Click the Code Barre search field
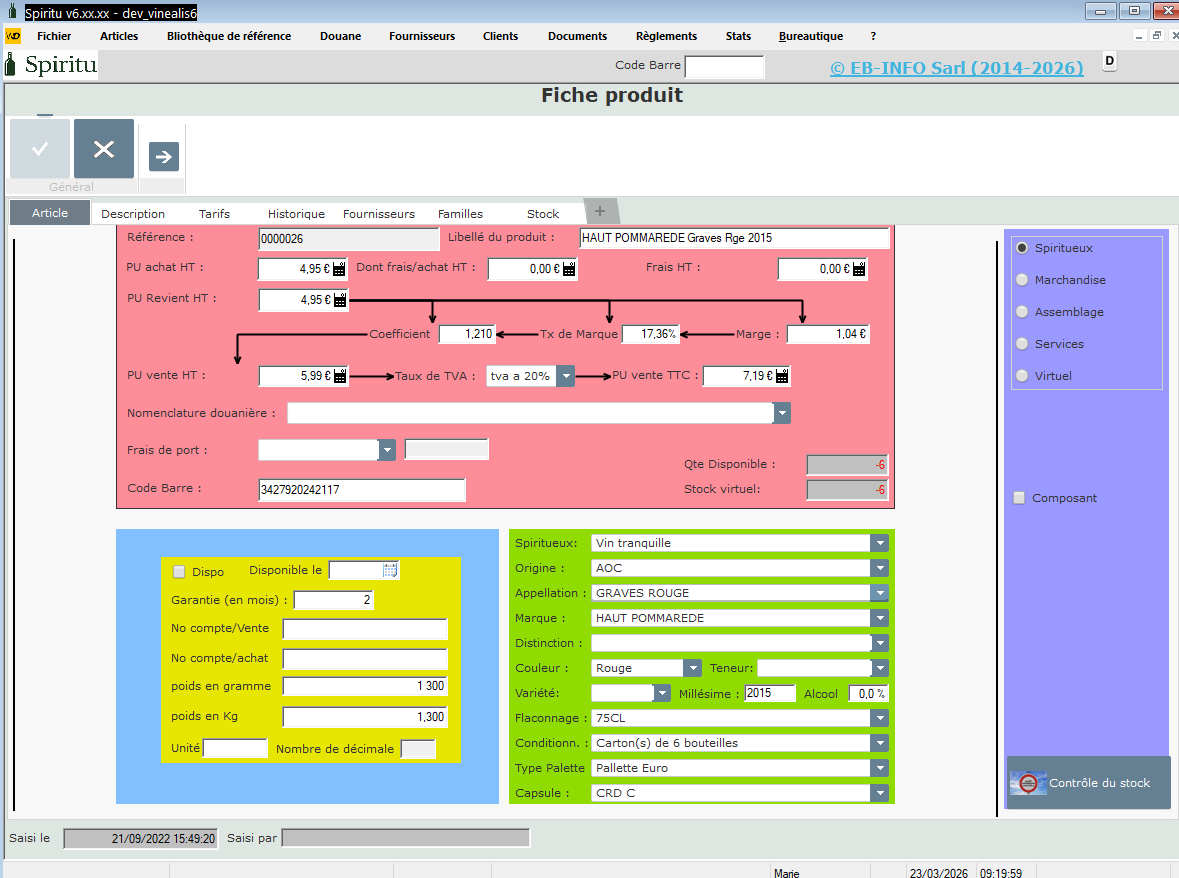The height and width of the screenshot is (878, 1179). [x=724, y=66]
